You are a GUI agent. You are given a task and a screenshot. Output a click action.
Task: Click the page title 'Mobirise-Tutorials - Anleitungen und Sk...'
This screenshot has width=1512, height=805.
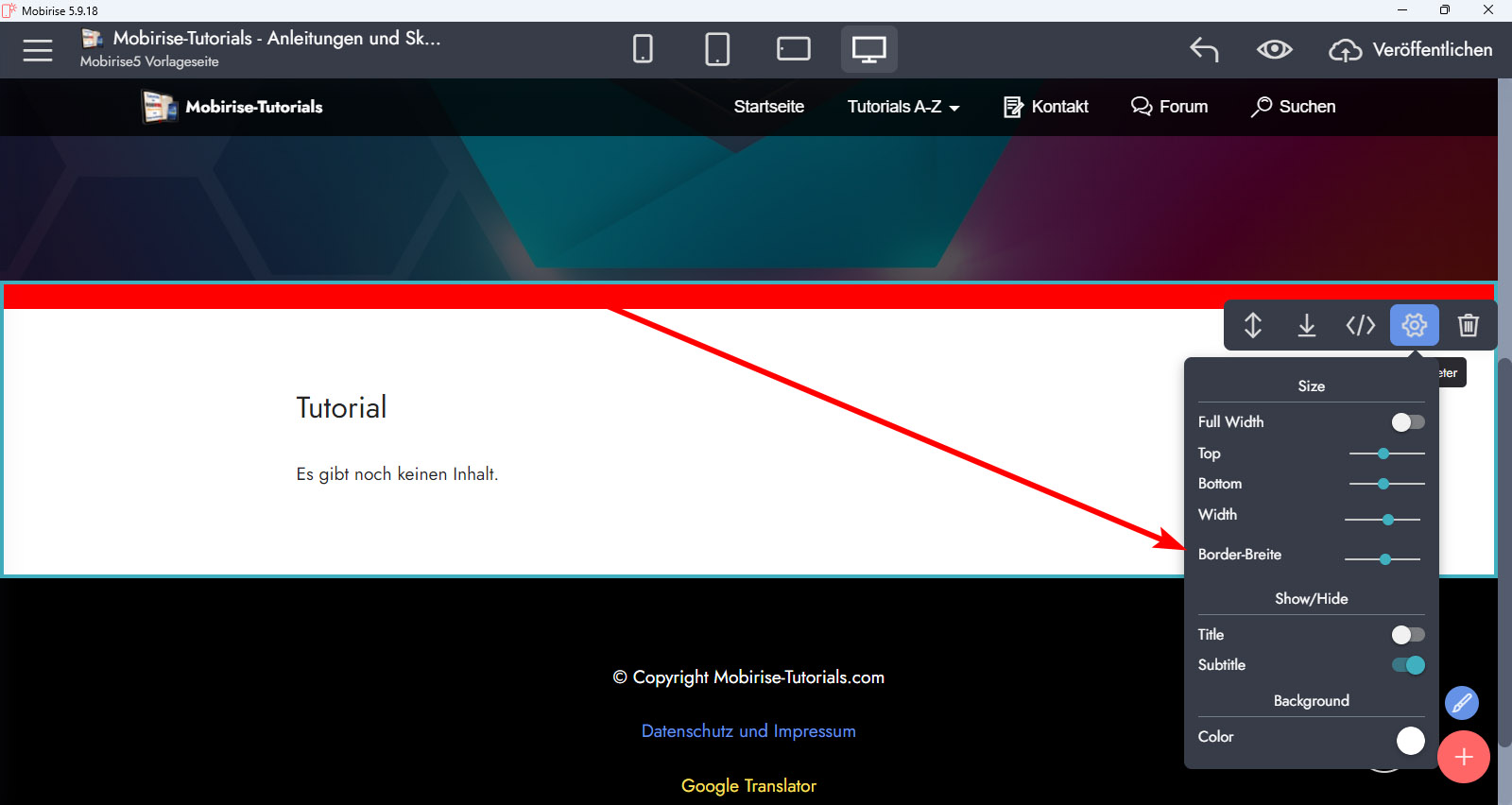point(277,38)
